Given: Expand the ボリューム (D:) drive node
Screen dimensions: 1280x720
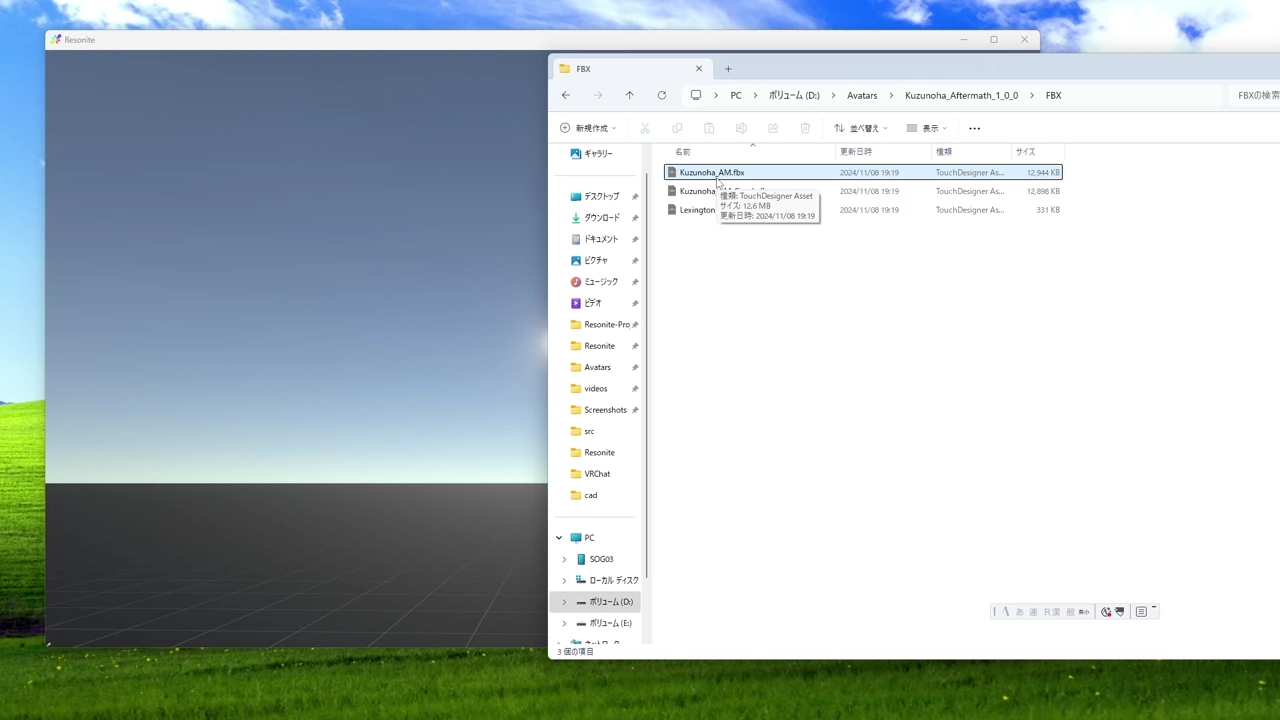Looking at the screenshot, I should 564,602.
